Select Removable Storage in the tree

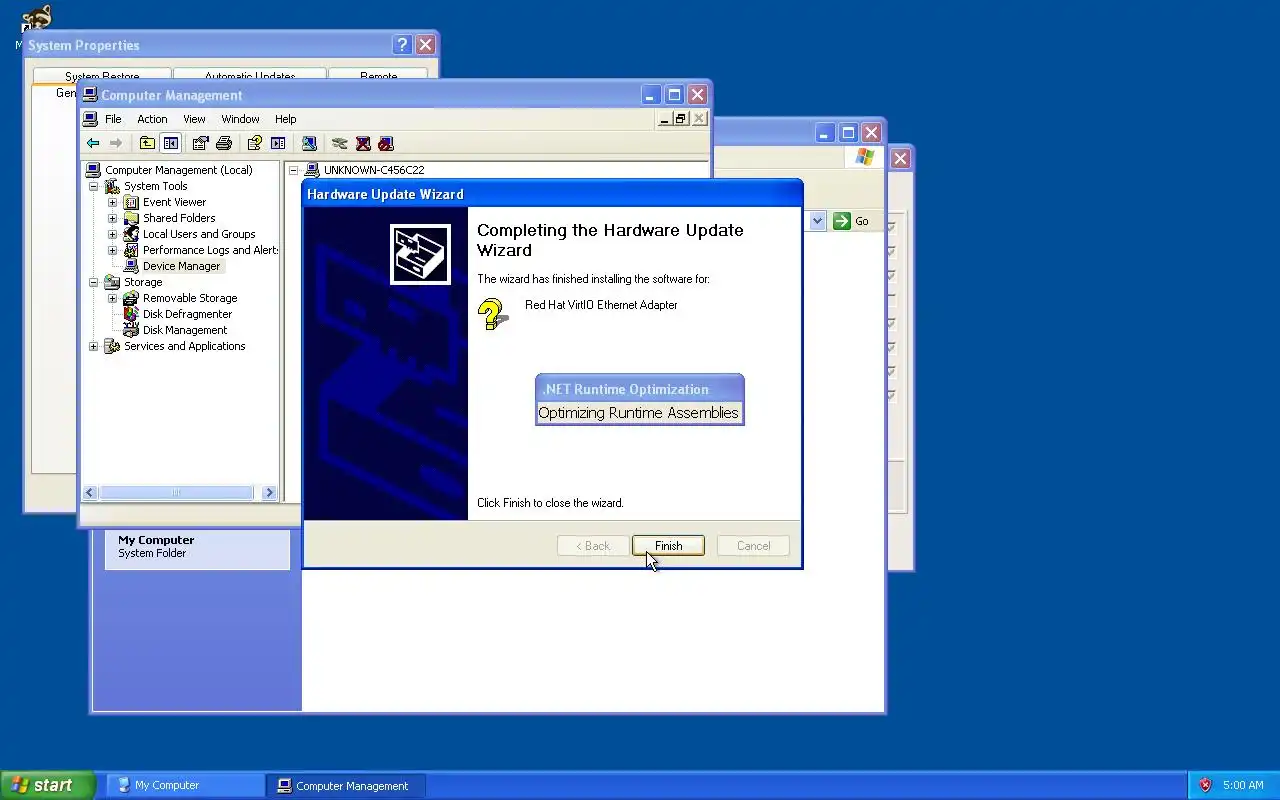coord(190,298)
